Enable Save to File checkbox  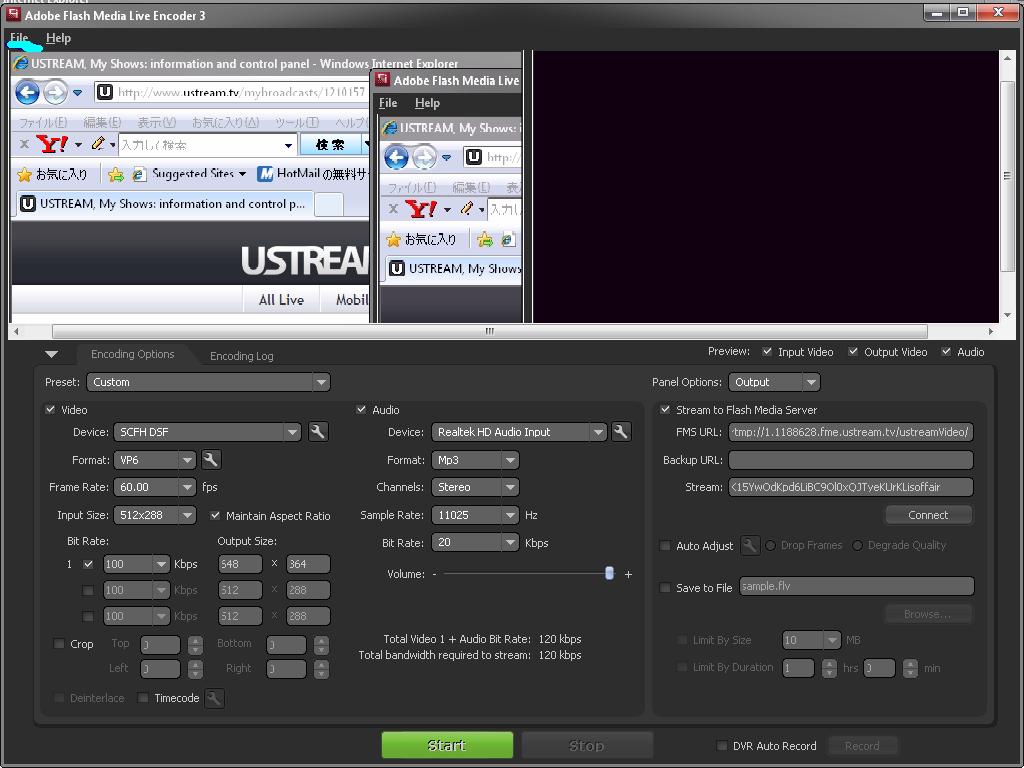pos(665,588)
